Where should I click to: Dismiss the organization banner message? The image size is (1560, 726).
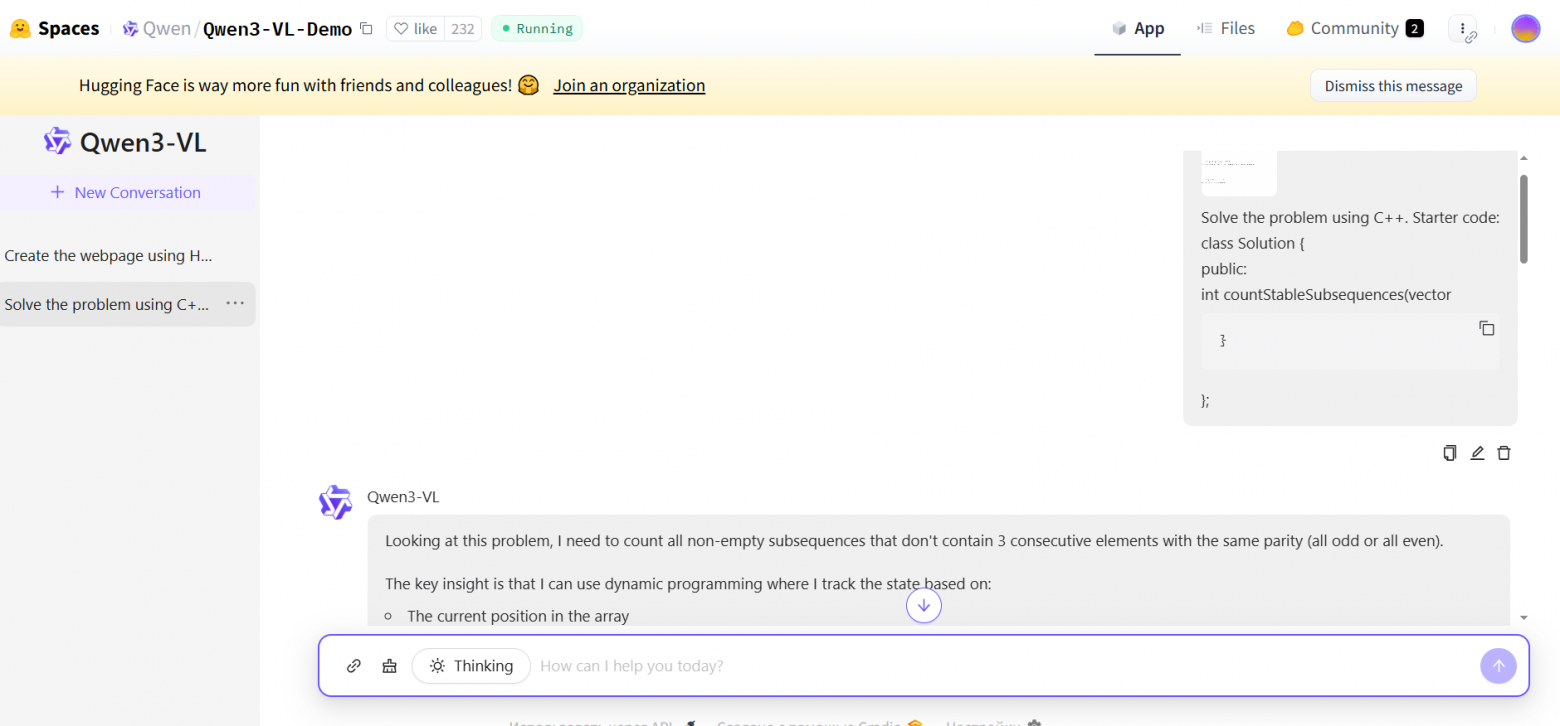[x=1393, y=86]
